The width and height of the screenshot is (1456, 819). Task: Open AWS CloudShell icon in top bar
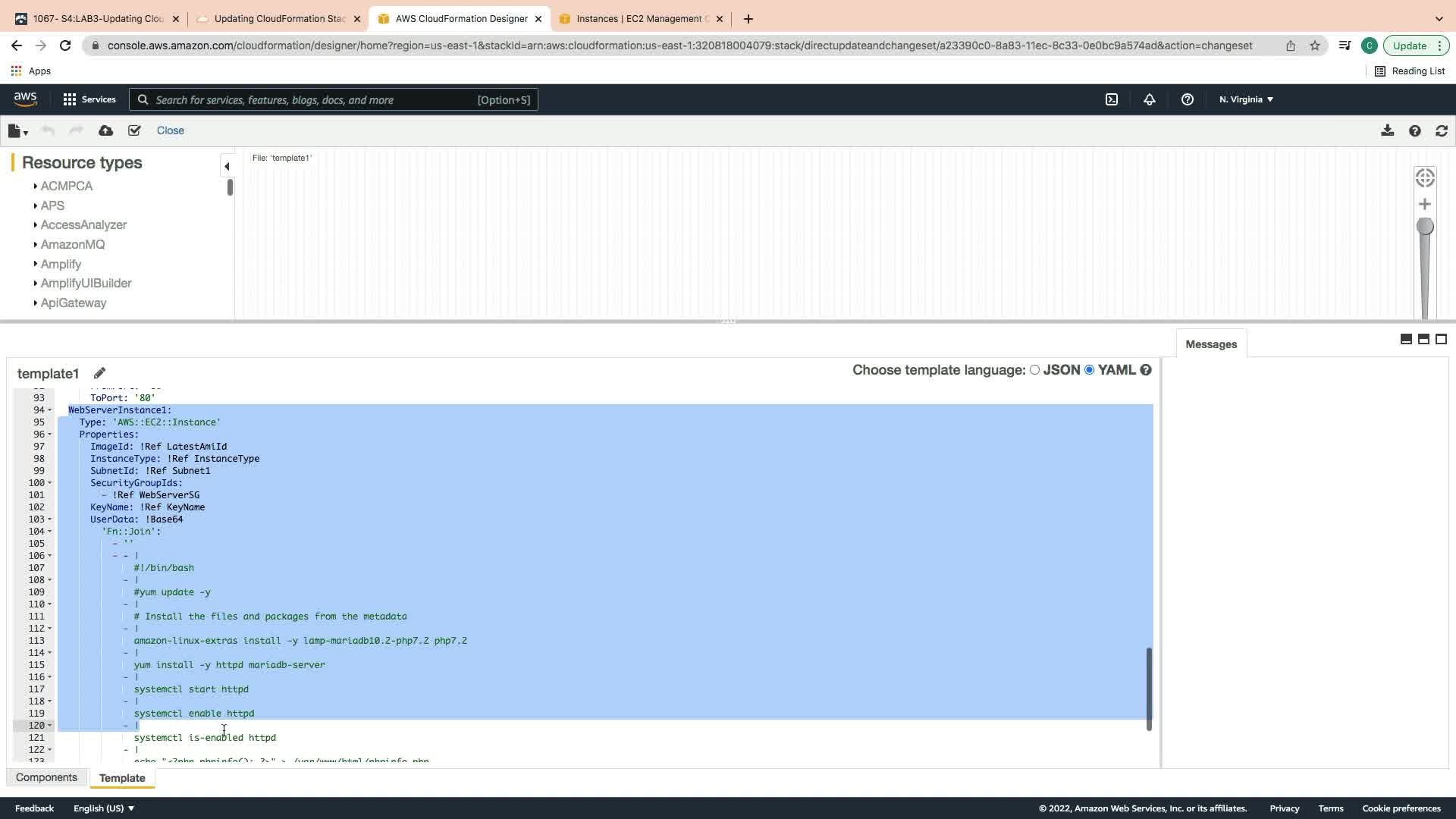point(1111,99)
